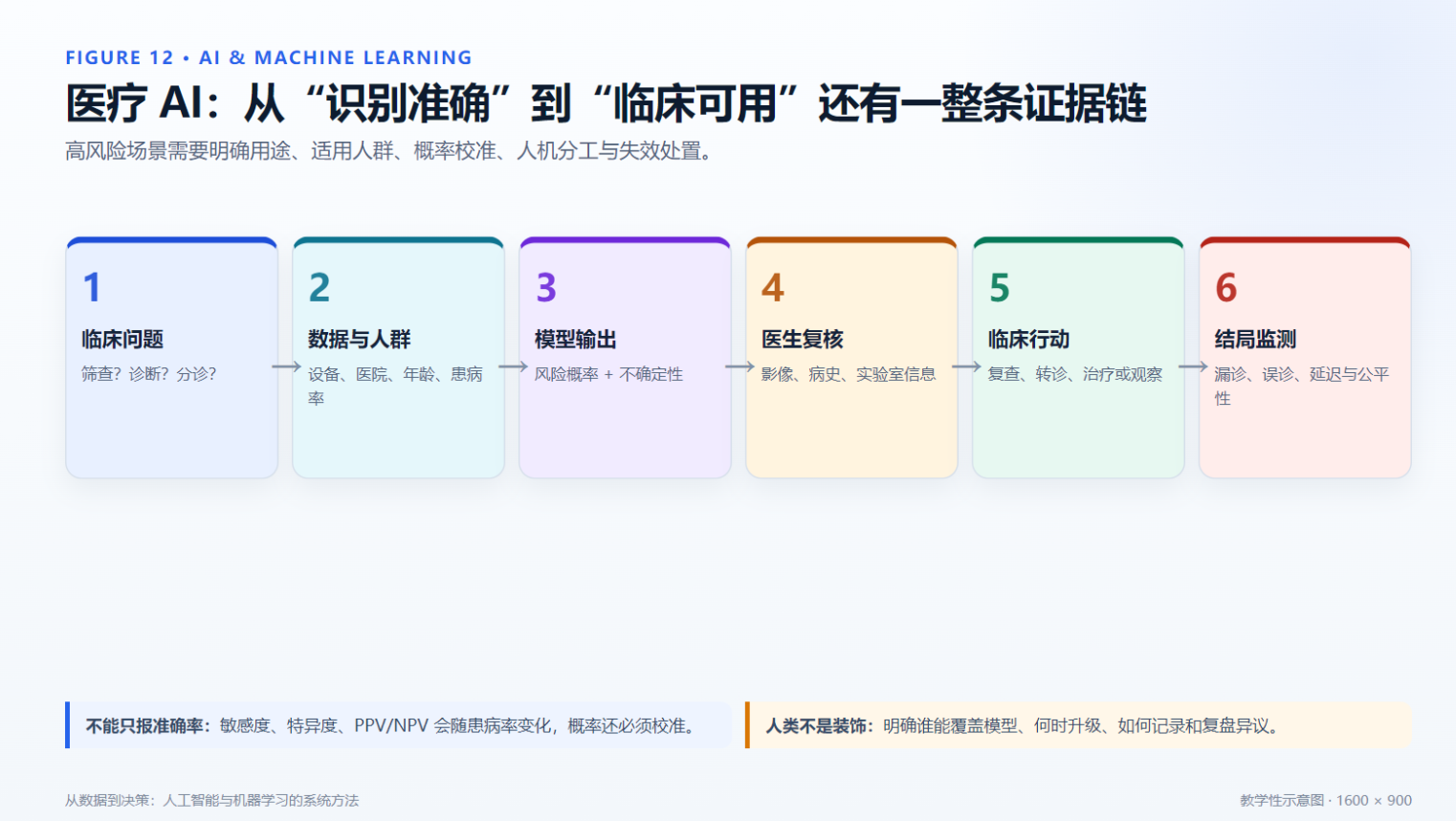Click the bold '人类不是装饰：' callout label
This screenshot has width=1456, height=821.
820,726
